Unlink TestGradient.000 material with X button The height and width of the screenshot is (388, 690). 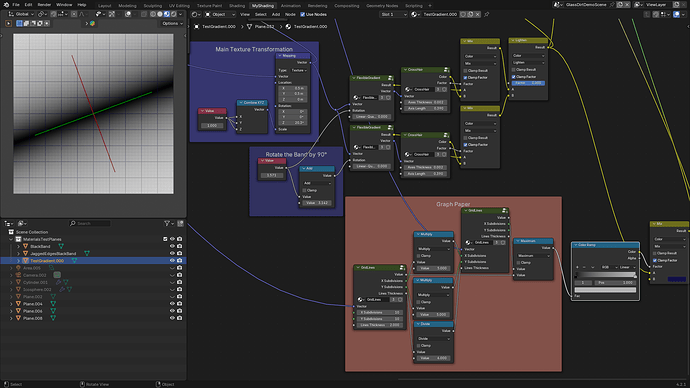click(477, 15)
